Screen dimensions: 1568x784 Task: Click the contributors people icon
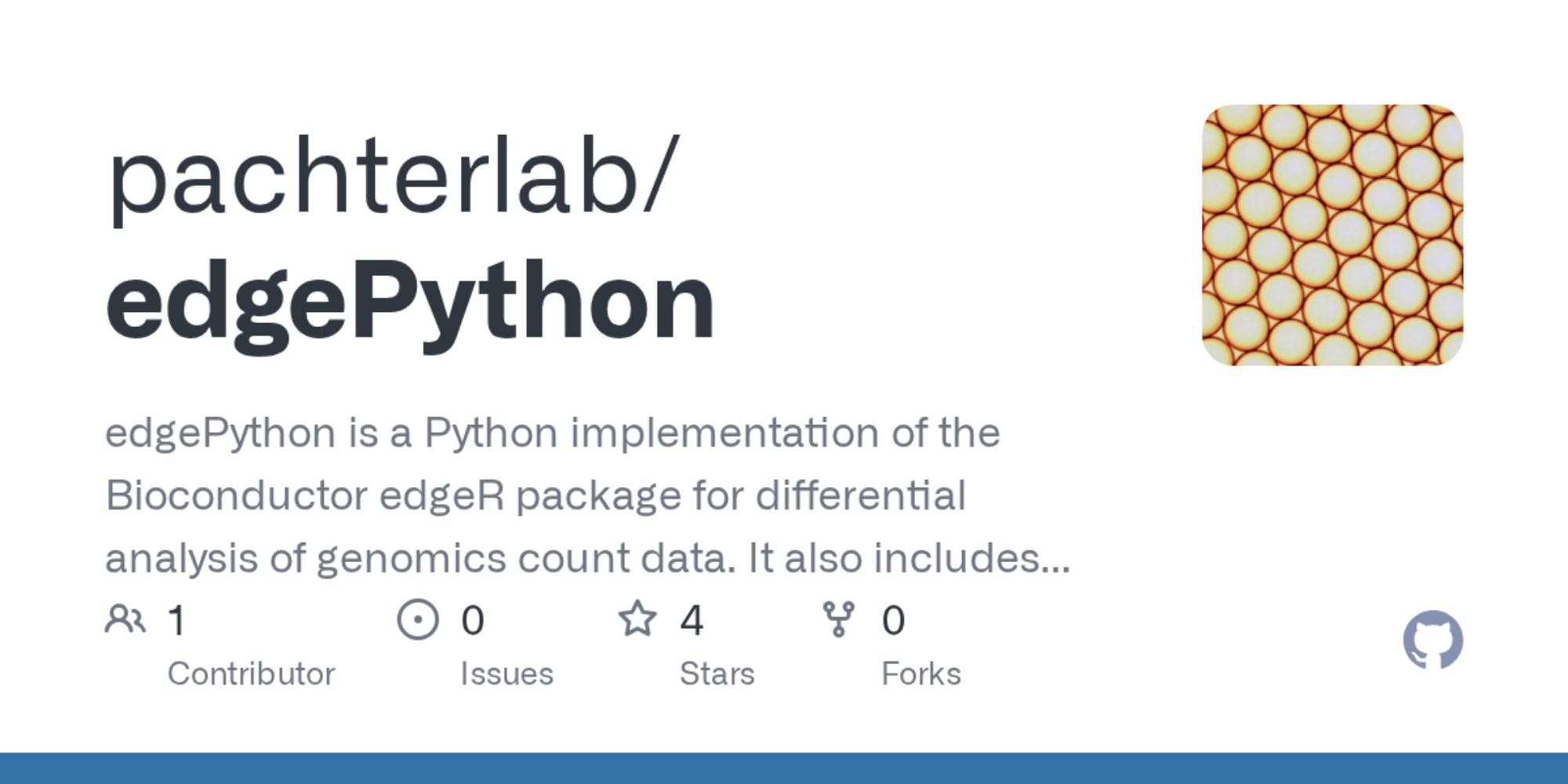click(x=125, y=619)
